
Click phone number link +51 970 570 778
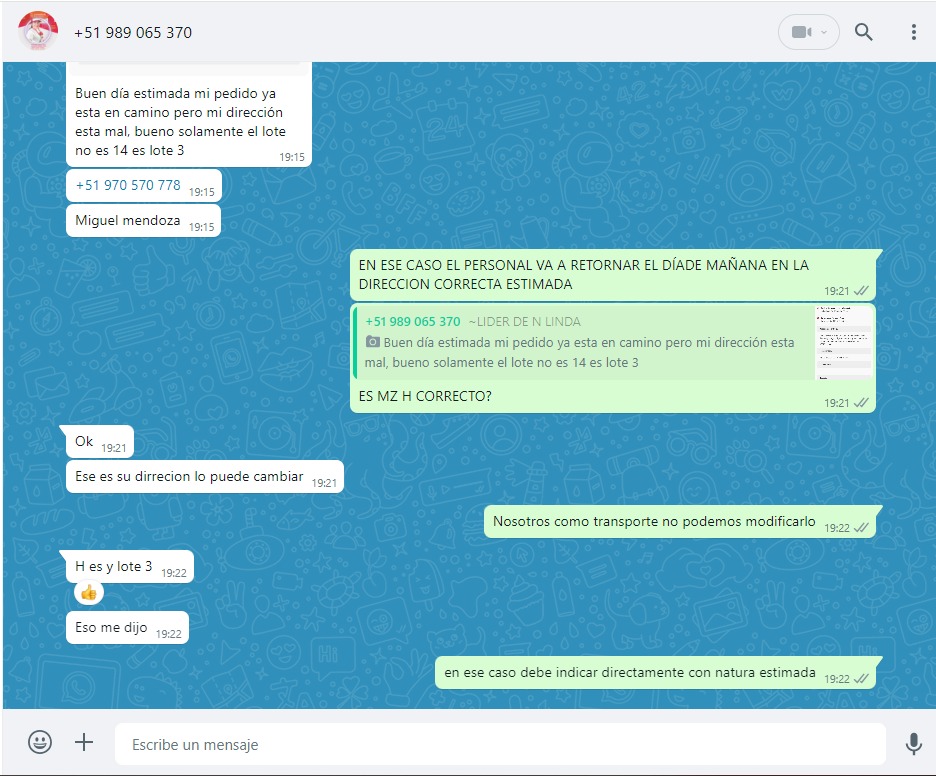(128, 185)
